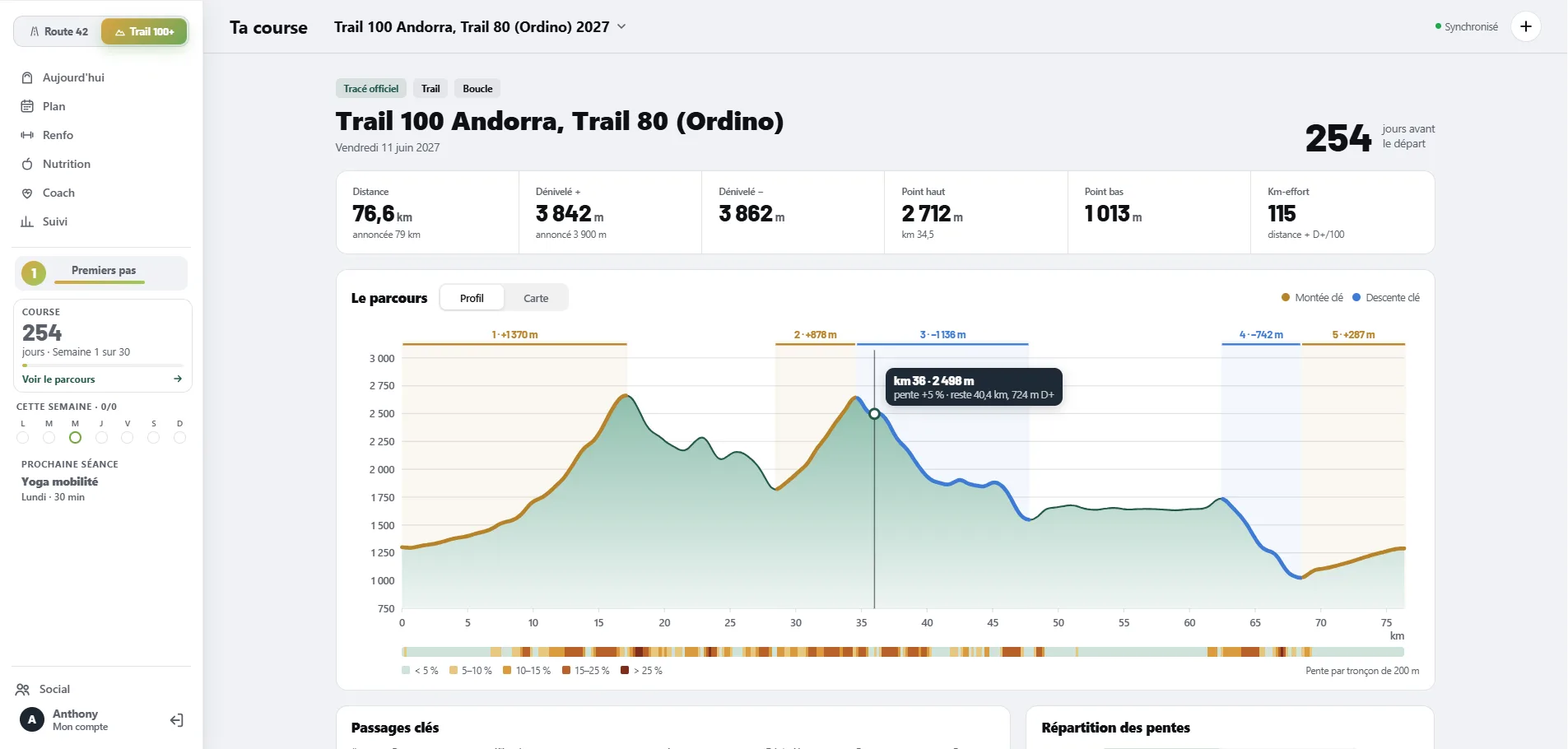Open the Renfo dumbbell icon
This screenshot has width=1568, height=749.
27,135
